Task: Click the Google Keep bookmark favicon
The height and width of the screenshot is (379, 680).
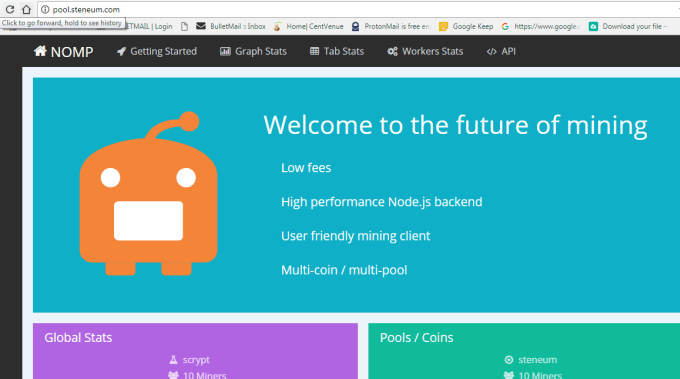Action: (x=443, y=26)
